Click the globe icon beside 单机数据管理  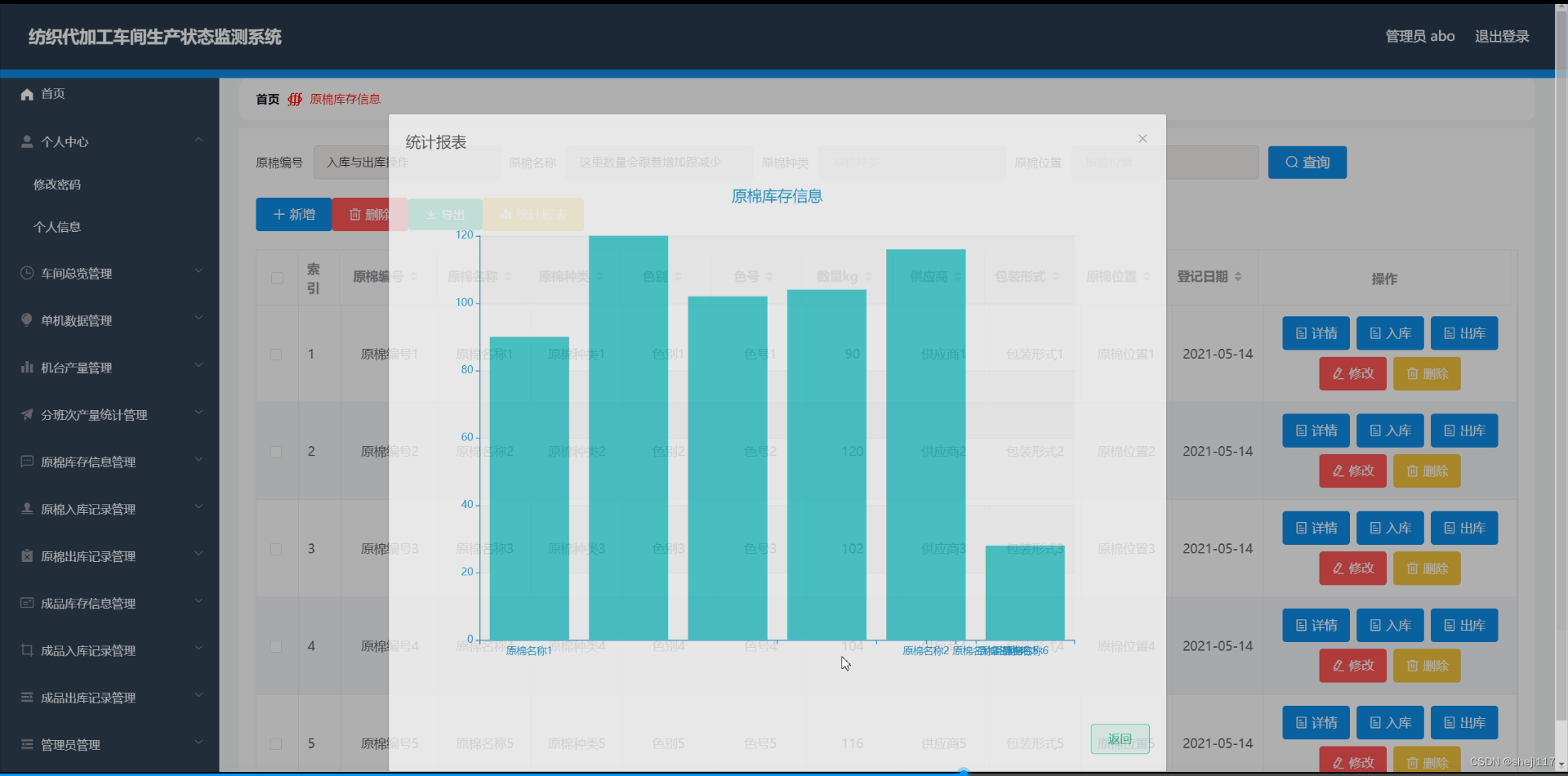[27, 319]
